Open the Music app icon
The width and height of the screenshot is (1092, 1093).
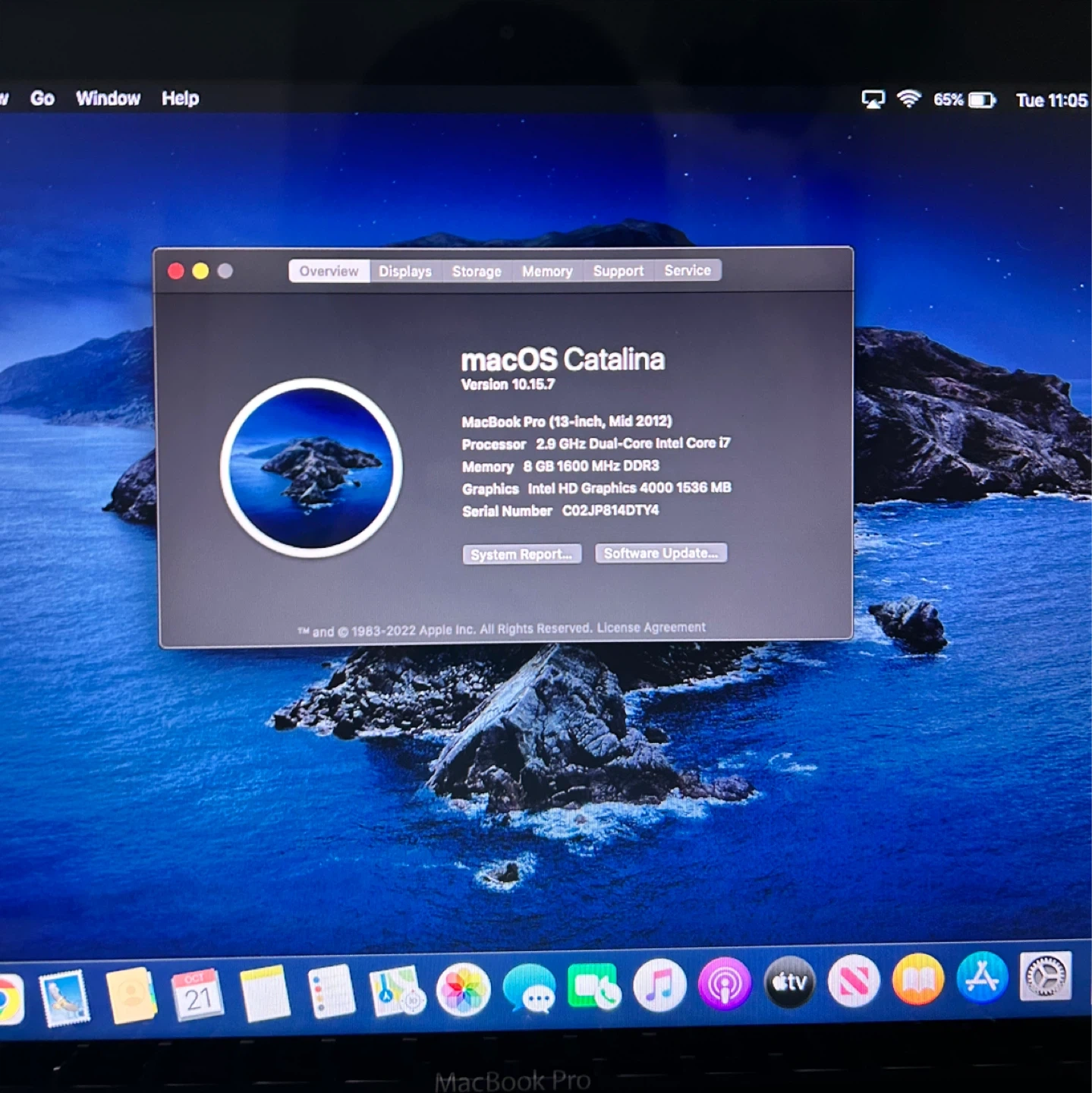point(659,985)
